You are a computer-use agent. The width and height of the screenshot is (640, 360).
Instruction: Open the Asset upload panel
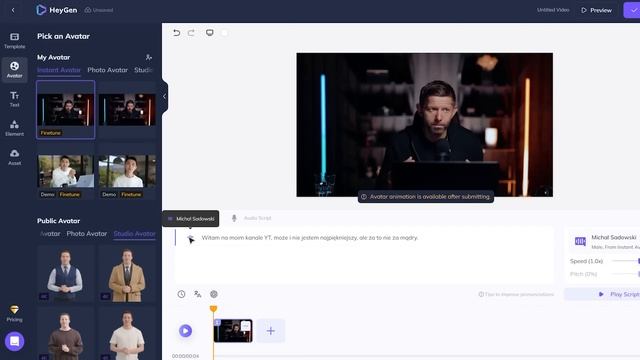tap(14, 157)
